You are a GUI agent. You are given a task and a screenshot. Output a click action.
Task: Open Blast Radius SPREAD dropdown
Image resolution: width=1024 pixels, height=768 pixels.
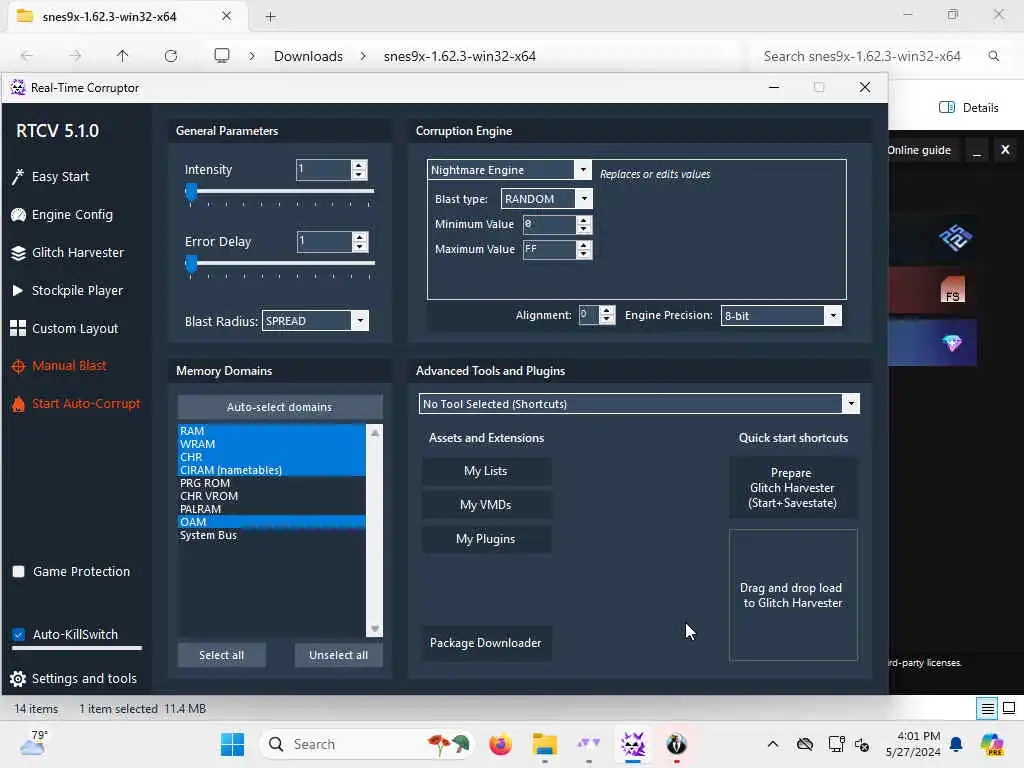(x=360, y=321)
